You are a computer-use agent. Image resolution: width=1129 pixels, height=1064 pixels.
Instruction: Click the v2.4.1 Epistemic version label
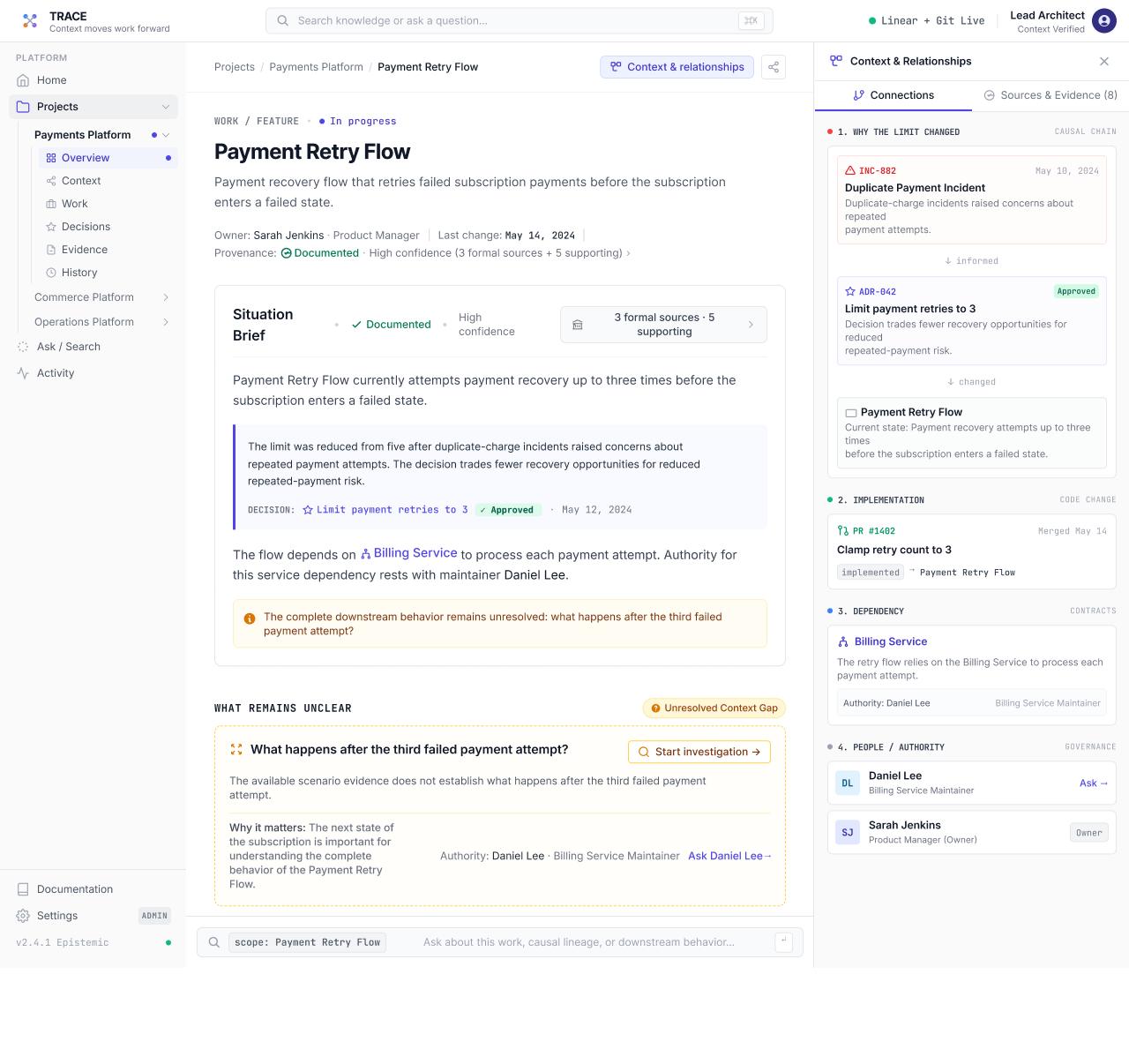[63, 943]
